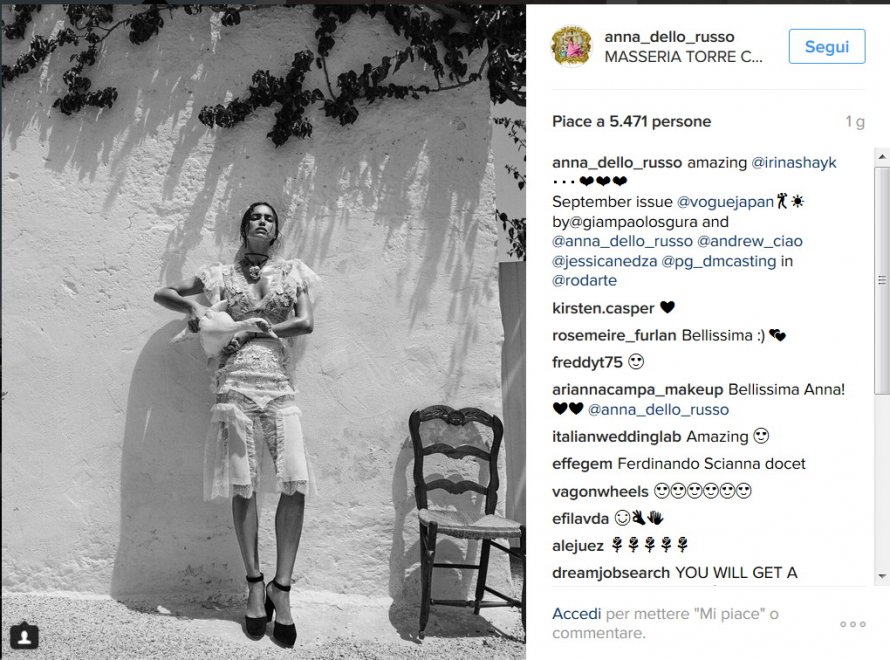
Task: Open the MASSERIA TORRE C... location link
Action: [x=683, y=57]
